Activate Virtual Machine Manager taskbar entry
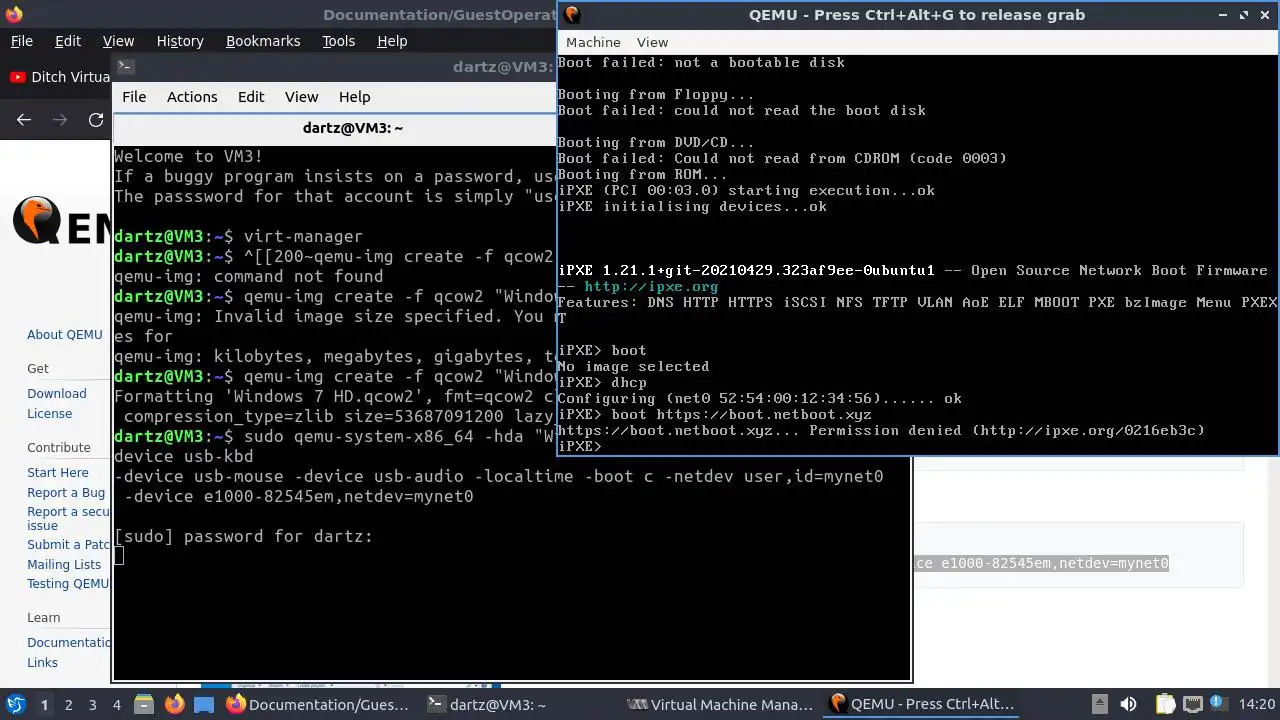The height and width of the screenshot is (720, 1280). point(720,705)
